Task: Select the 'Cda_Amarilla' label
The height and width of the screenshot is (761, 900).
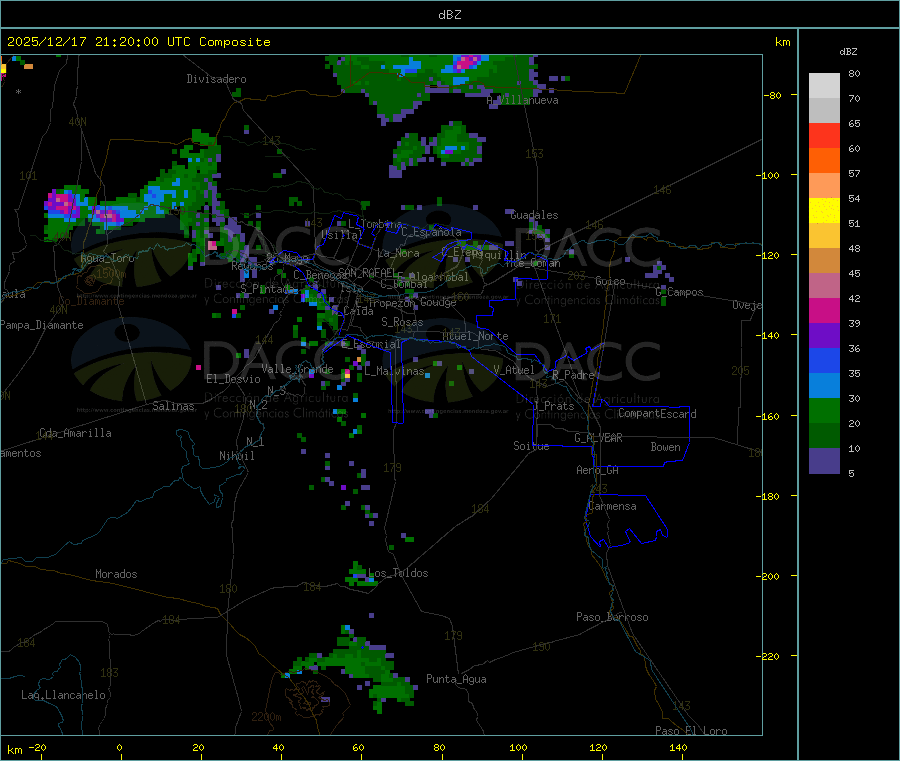Action: (x=75, y=433)
